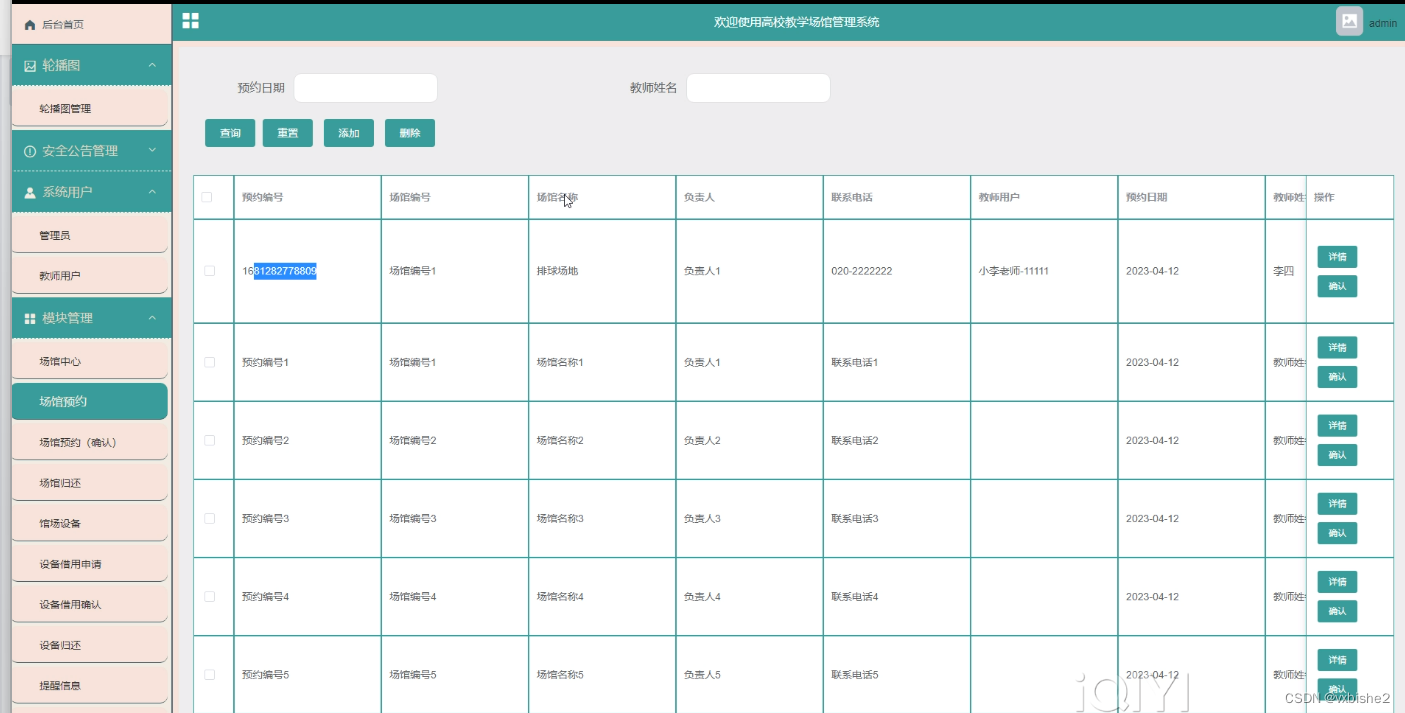This screenshot has width=1405, height=713.
Task: Open 详情 for the 排球场地 row
Action: 1337,257
